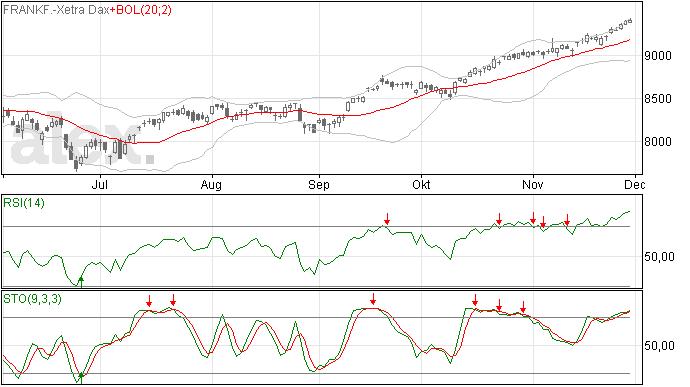Select the red "+BOL(20;2)" indicator label
Image resolution: width=690 pixels, height=387 pixels.
(x=141, y=10)
